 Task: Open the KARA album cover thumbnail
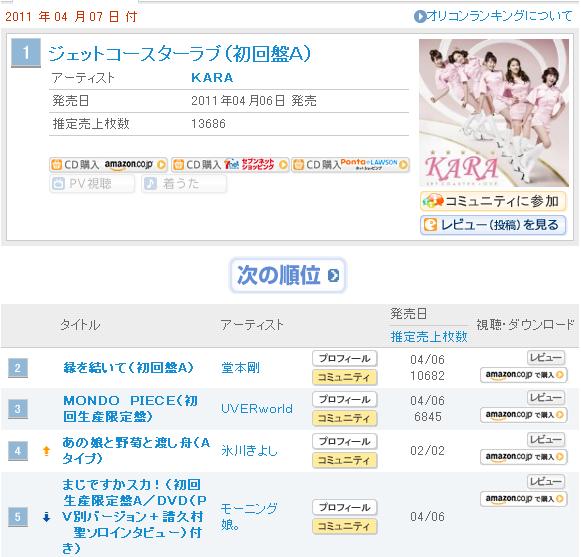[494, 113]
